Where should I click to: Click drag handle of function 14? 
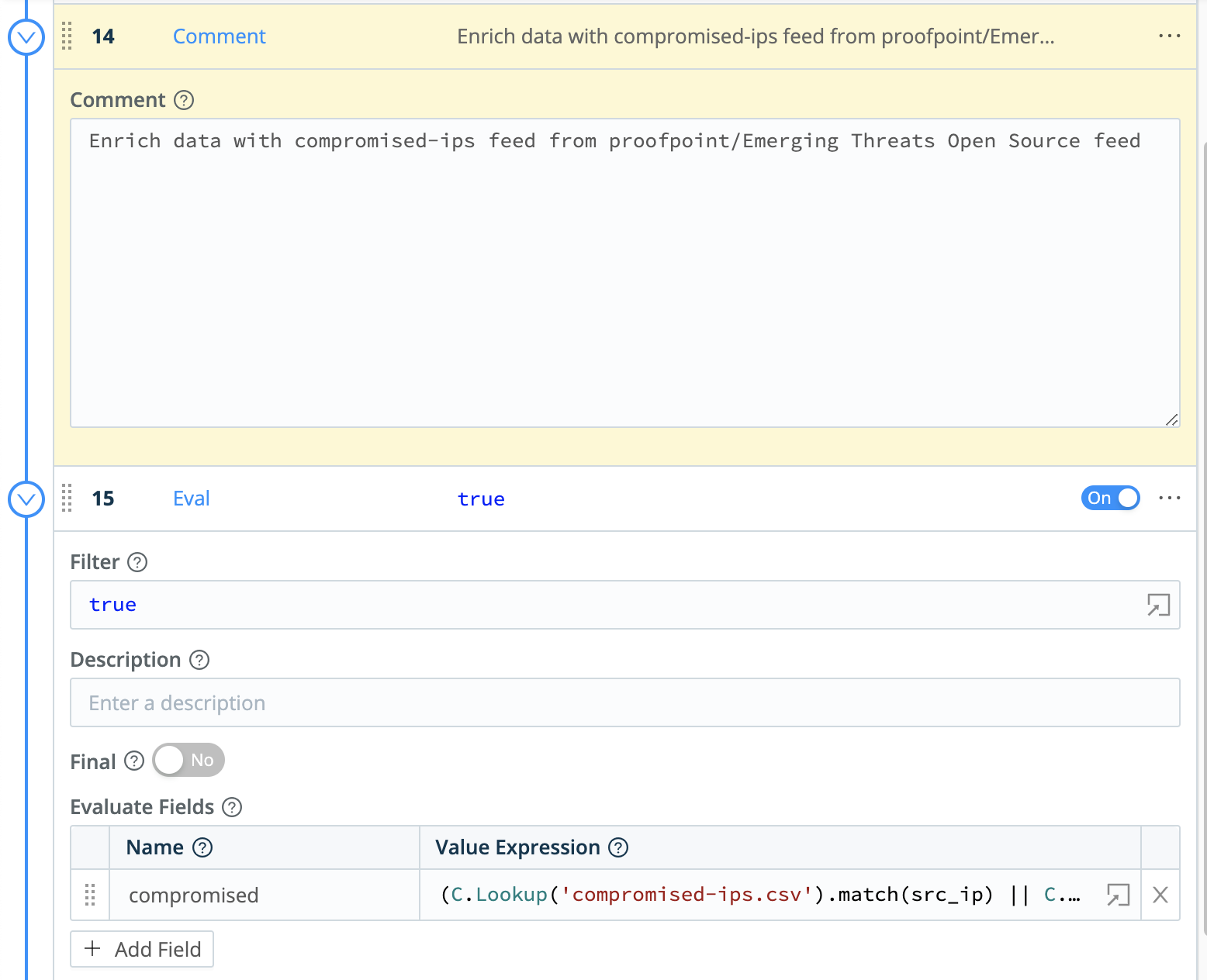[67, 36]
